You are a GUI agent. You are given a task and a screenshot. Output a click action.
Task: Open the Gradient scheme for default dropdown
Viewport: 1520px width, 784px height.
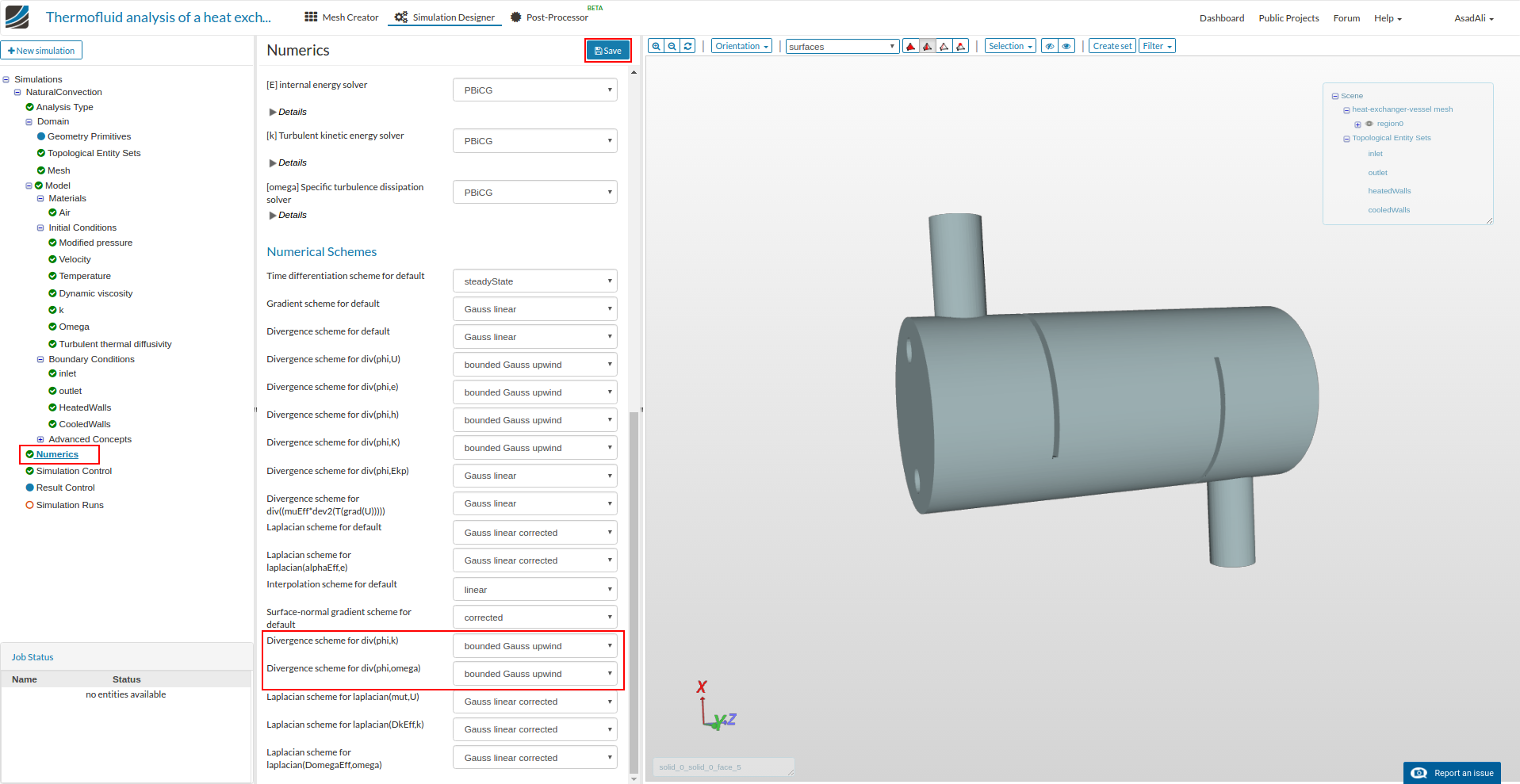coord(534,309)
